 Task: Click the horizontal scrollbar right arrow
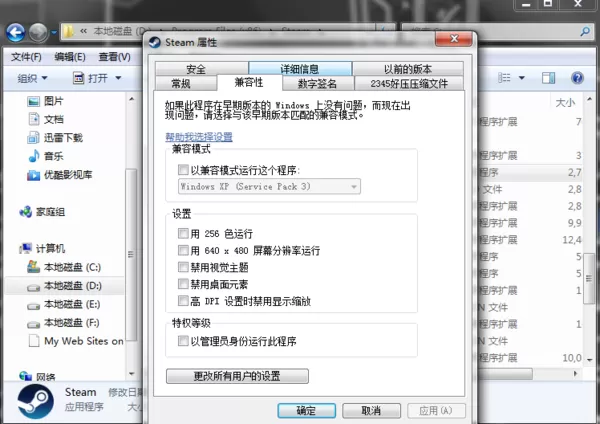[x=576, y=373]
